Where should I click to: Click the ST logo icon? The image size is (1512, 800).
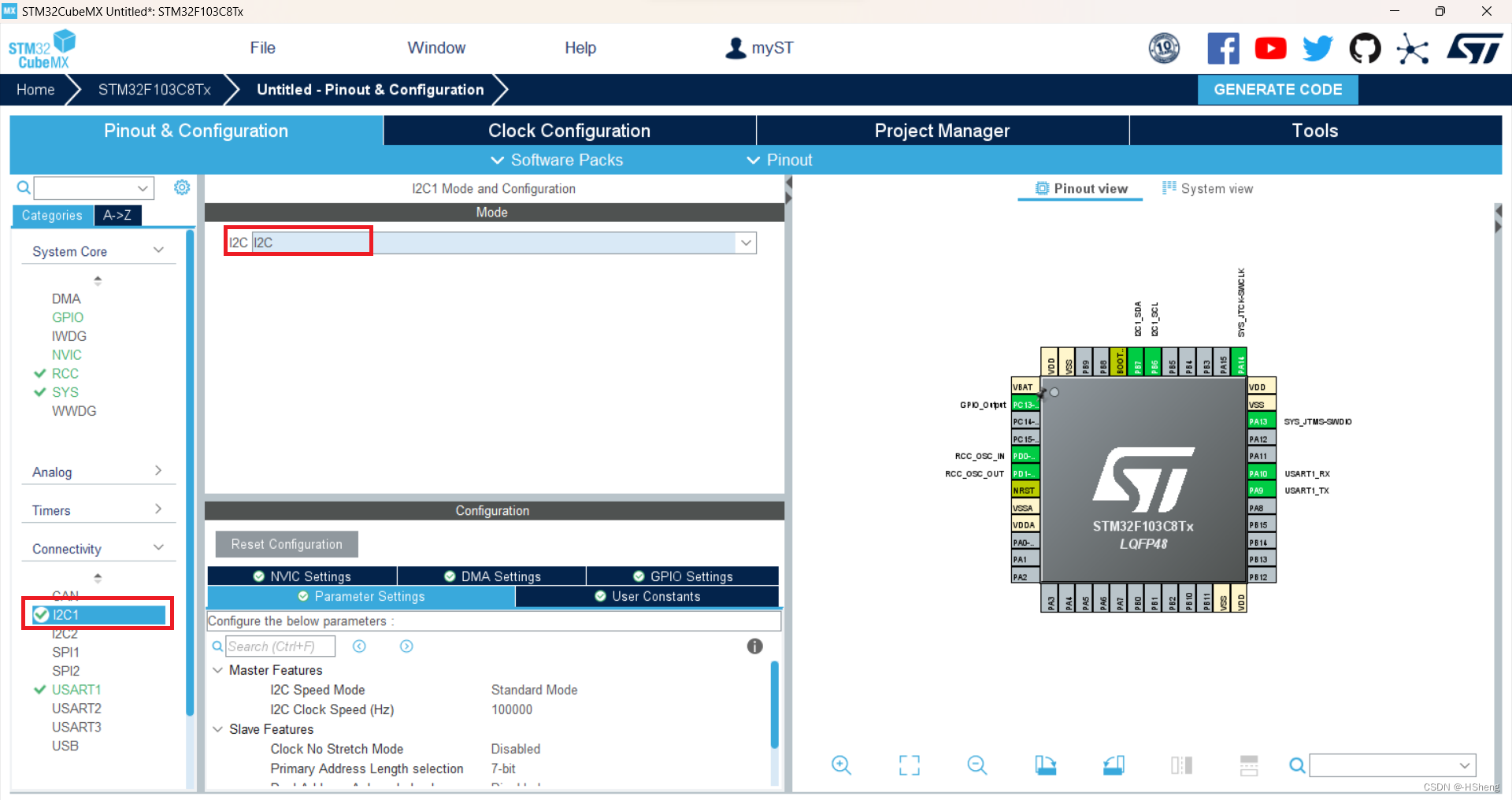point(1474,49)
